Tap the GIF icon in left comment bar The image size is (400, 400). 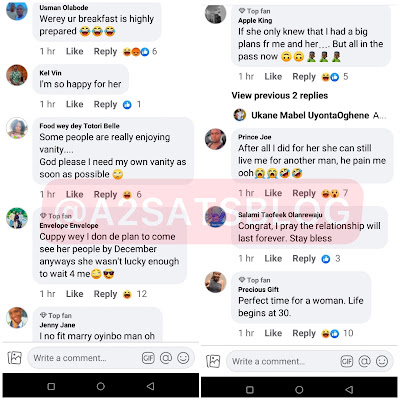tap(148, 358)
